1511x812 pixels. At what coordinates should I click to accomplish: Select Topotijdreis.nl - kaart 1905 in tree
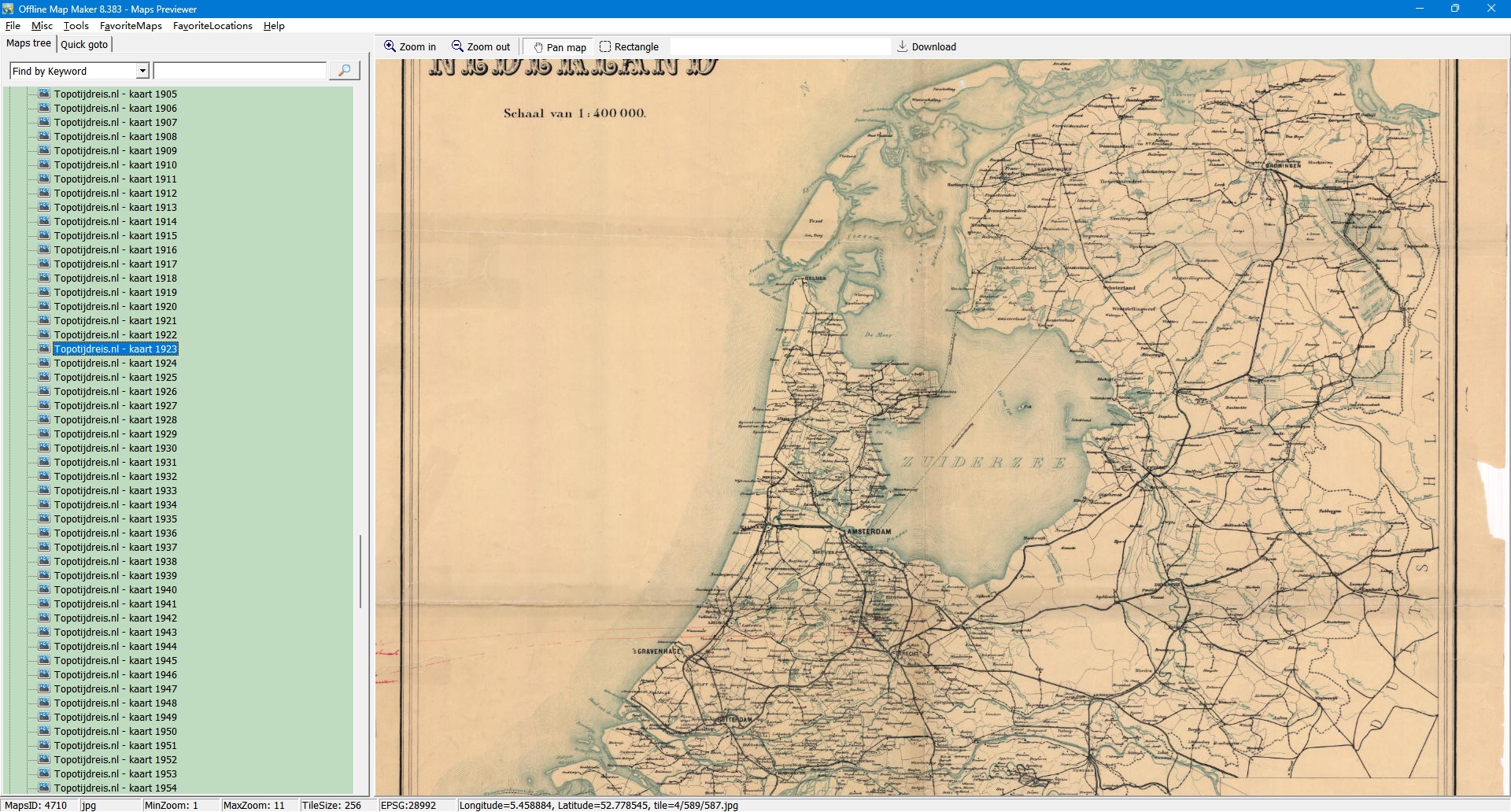pyautogui.click(x=115, y=94)
